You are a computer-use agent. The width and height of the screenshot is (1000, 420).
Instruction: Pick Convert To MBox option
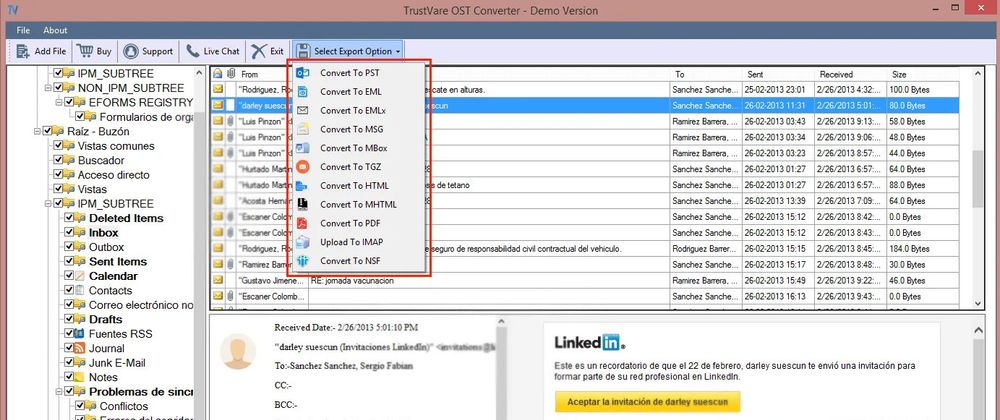pyautogui.click(x=353, y=148)
